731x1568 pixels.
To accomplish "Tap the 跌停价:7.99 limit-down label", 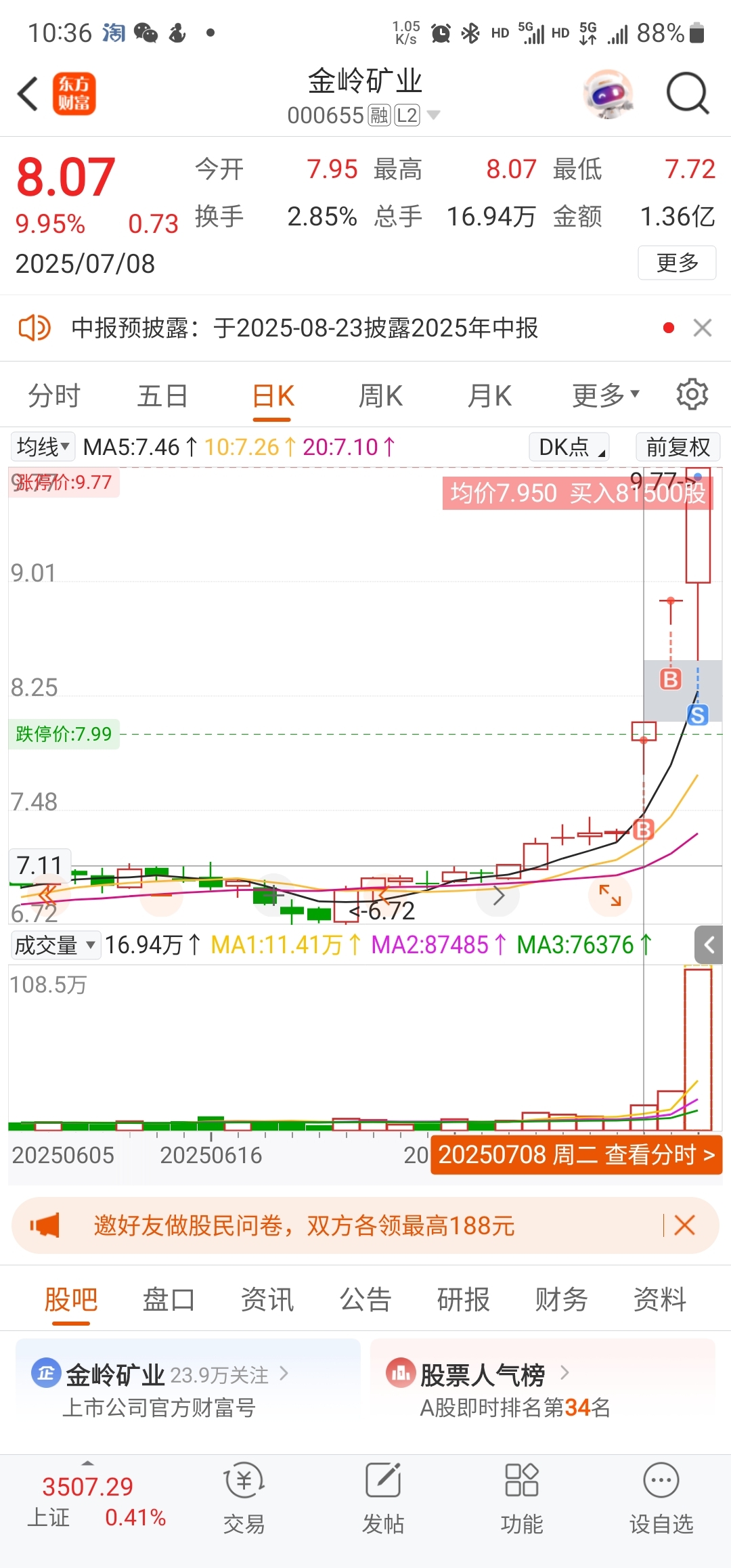I will [x=64, y=734].
